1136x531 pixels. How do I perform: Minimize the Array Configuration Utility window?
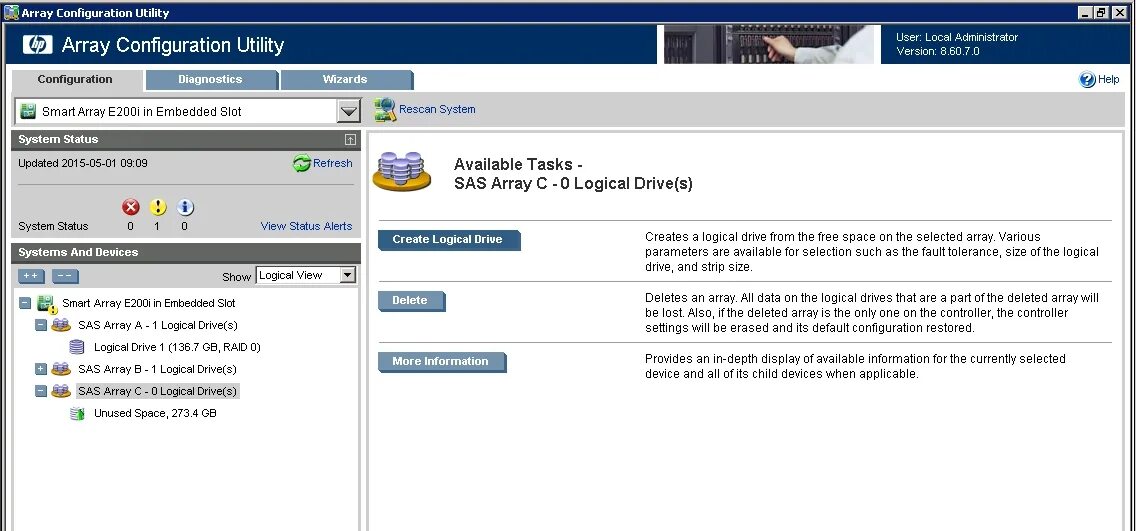[x=1085, y=12]
